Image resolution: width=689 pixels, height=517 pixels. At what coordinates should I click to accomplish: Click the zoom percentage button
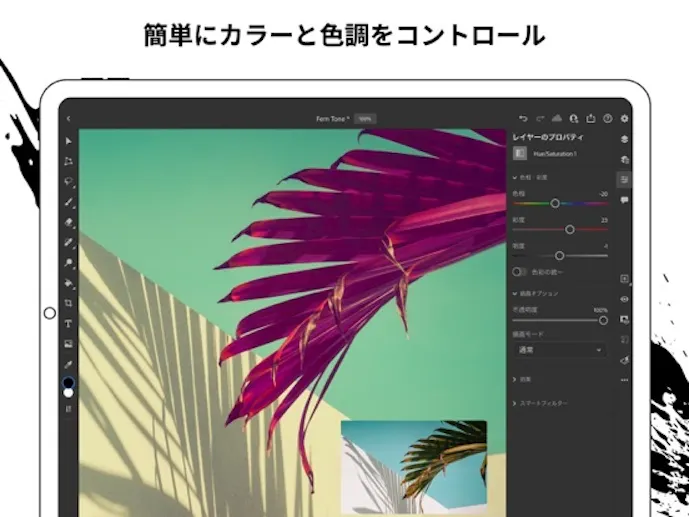pyautogui.click(x=365, y=118)
